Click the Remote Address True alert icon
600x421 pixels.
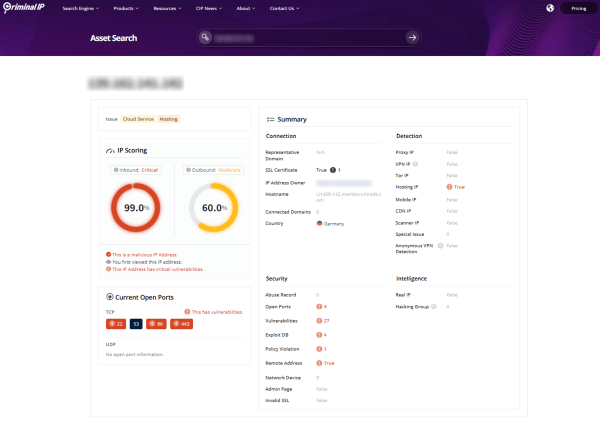point(319,363)
